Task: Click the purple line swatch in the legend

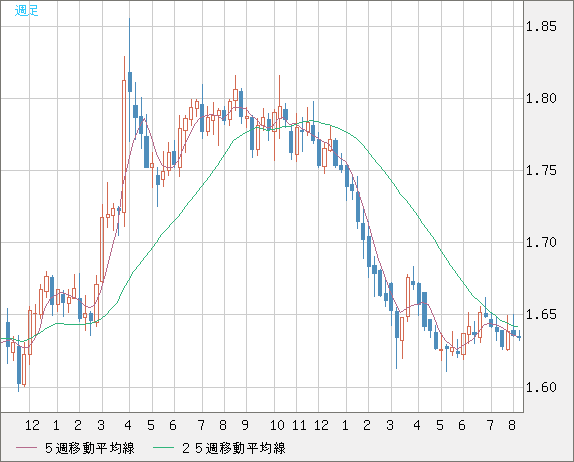Action: 26,448
